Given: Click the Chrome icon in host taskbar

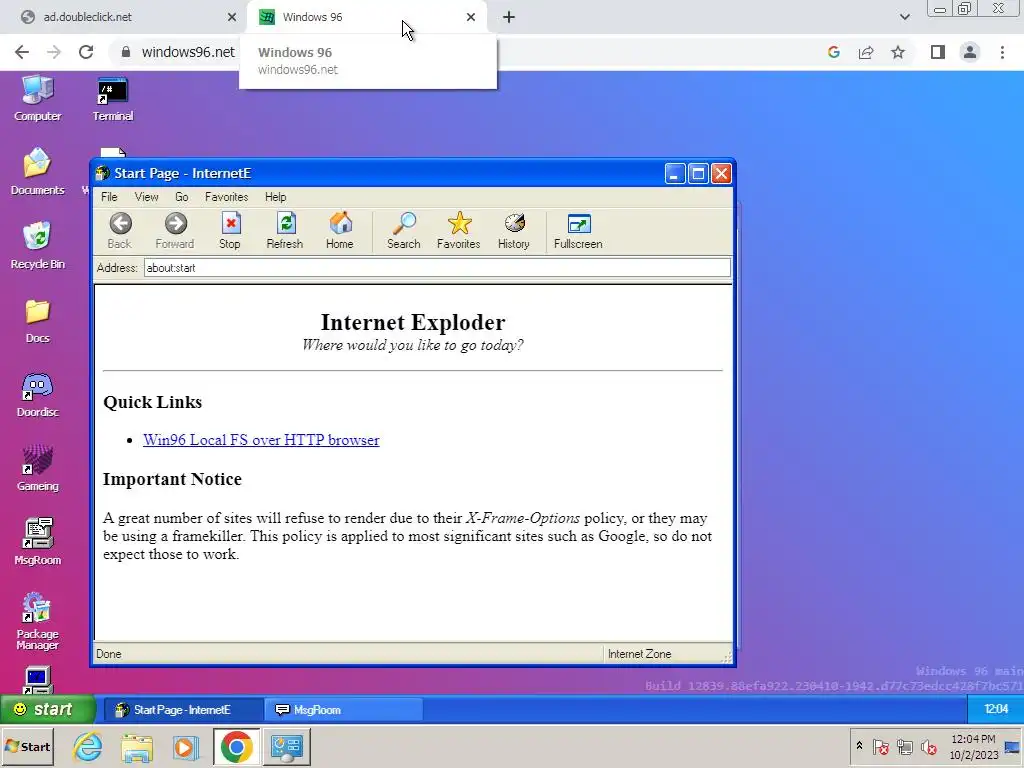Looking at the screenshot, I should click(x=236, y=746).
